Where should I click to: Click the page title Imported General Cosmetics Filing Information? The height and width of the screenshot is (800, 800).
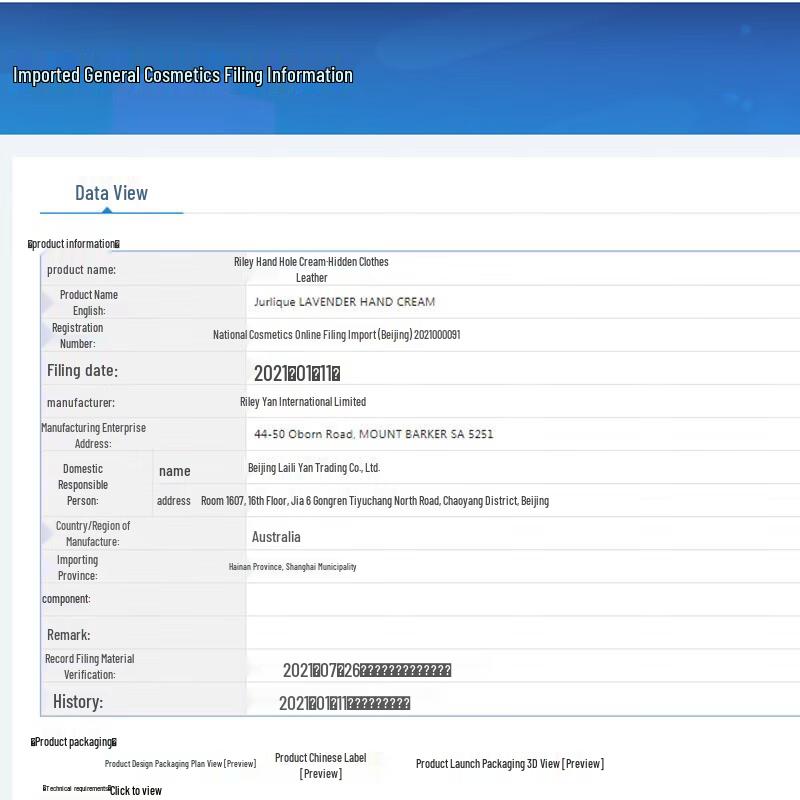(182, 75)
